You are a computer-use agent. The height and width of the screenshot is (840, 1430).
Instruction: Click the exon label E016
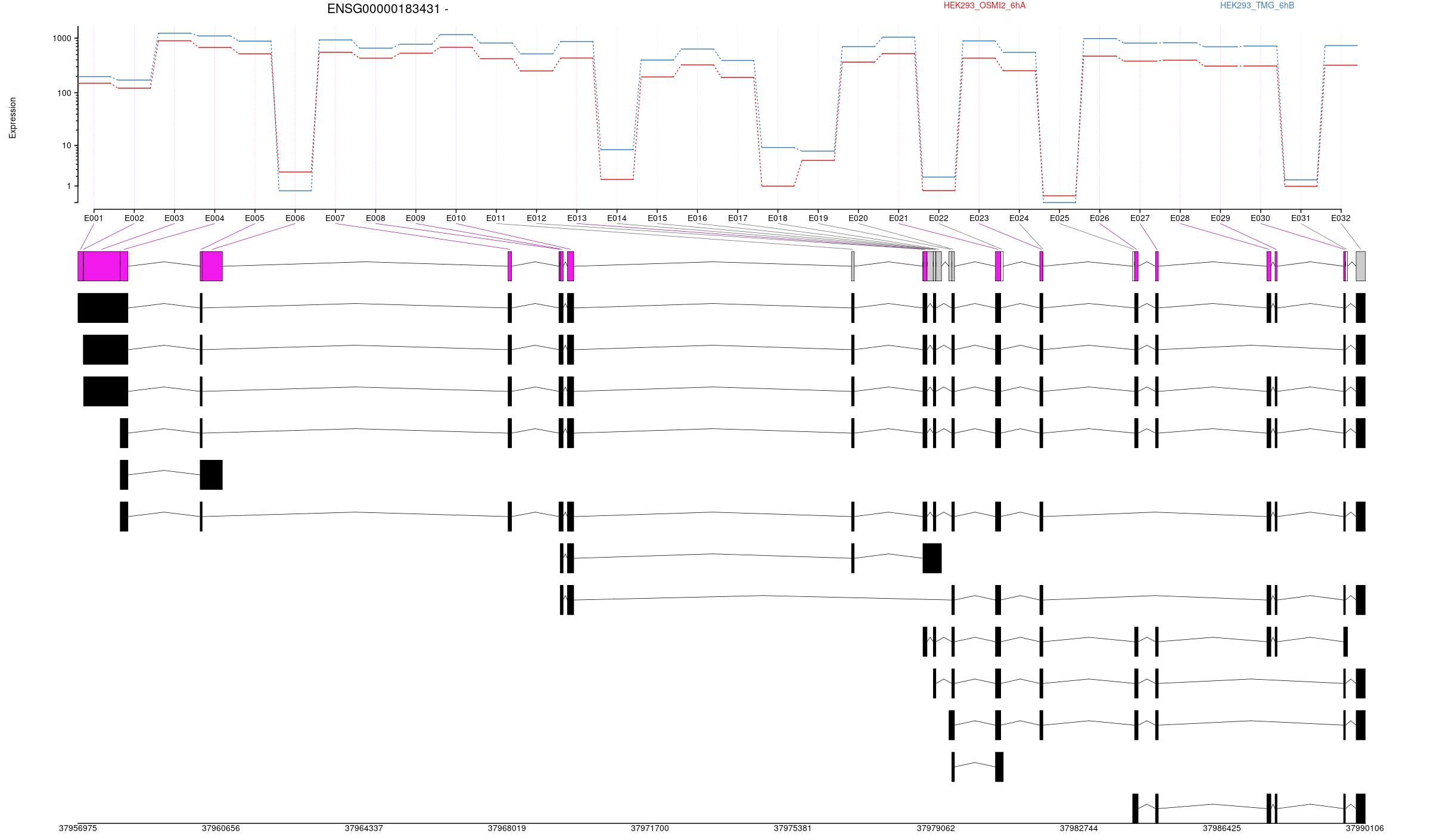pos(697,218)
